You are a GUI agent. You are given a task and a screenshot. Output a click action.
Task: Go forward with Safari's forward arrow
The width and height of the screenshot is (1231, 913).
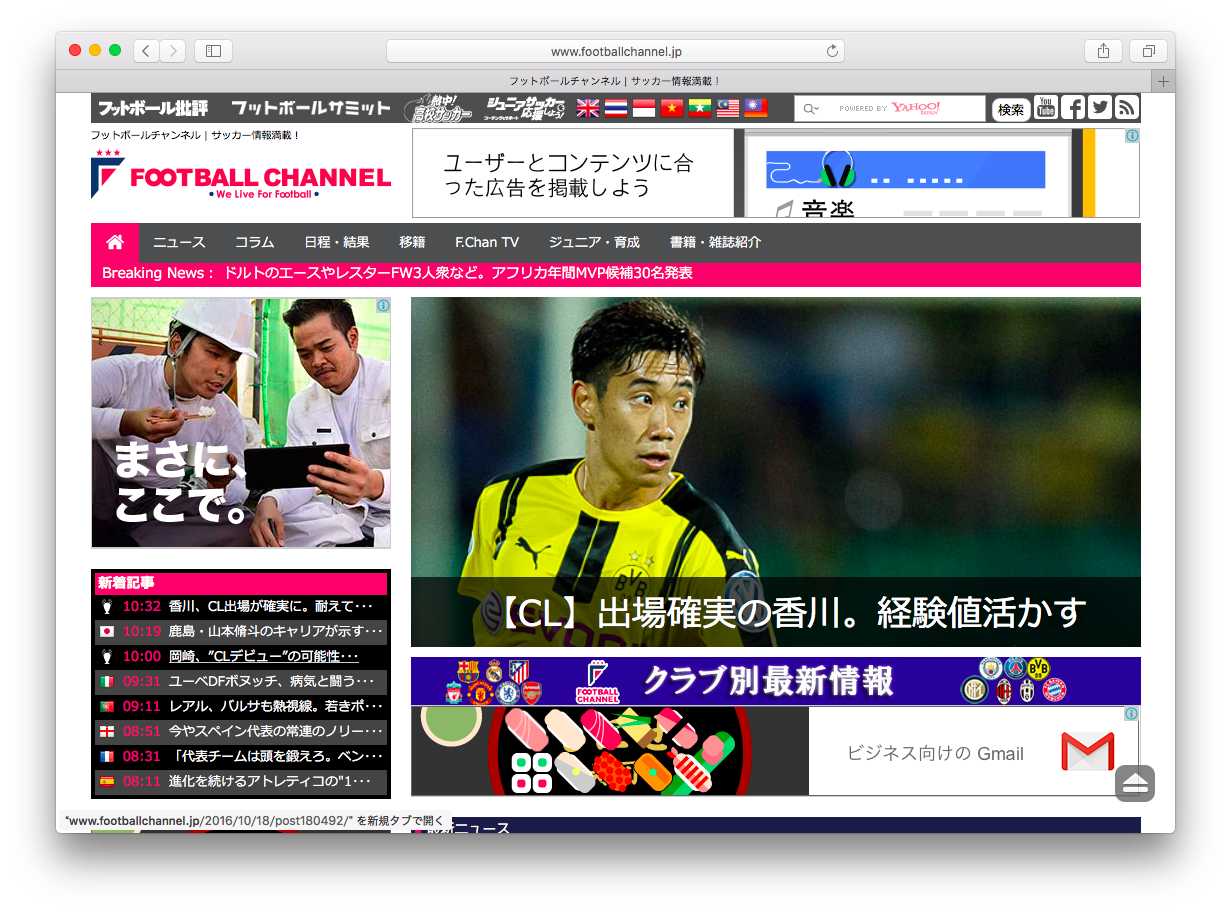[172, 51]
